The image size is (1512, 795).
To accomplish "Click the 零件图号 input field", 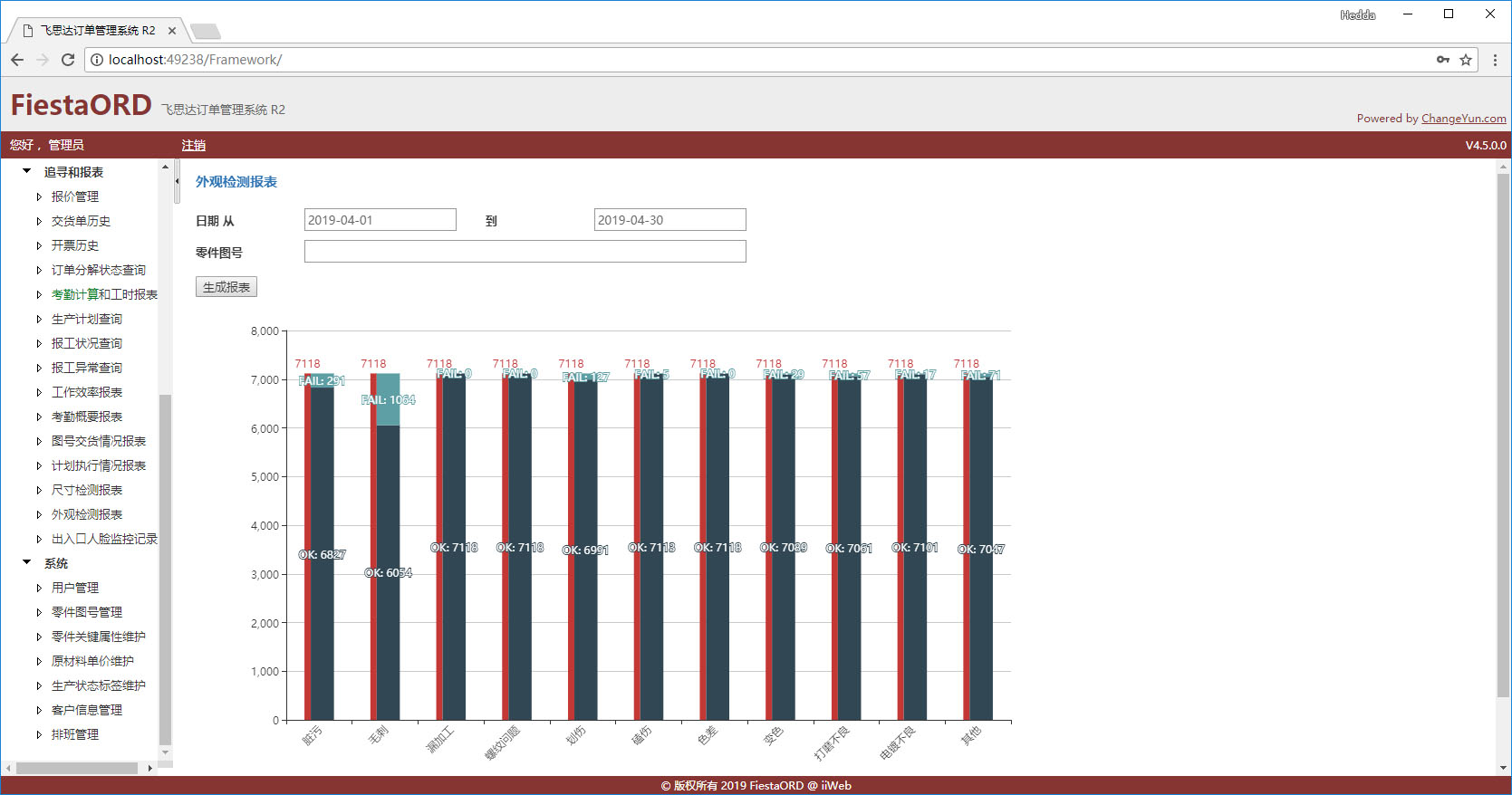I will click(x=525, y=252).
